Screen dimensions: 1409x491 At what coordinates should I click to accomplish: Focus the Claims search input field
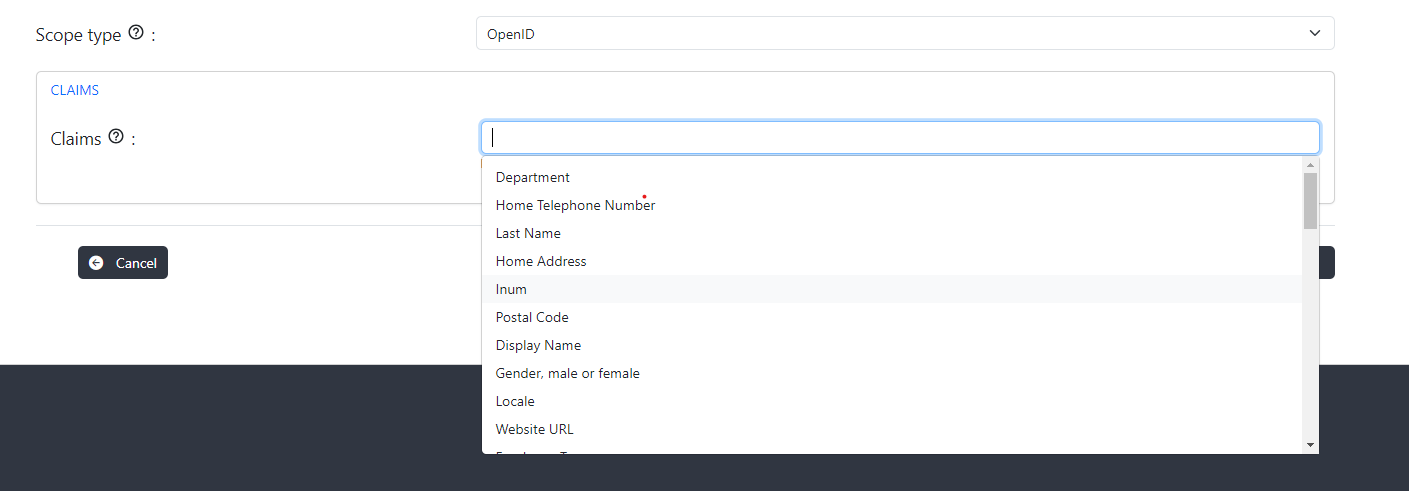coord(900,138)
